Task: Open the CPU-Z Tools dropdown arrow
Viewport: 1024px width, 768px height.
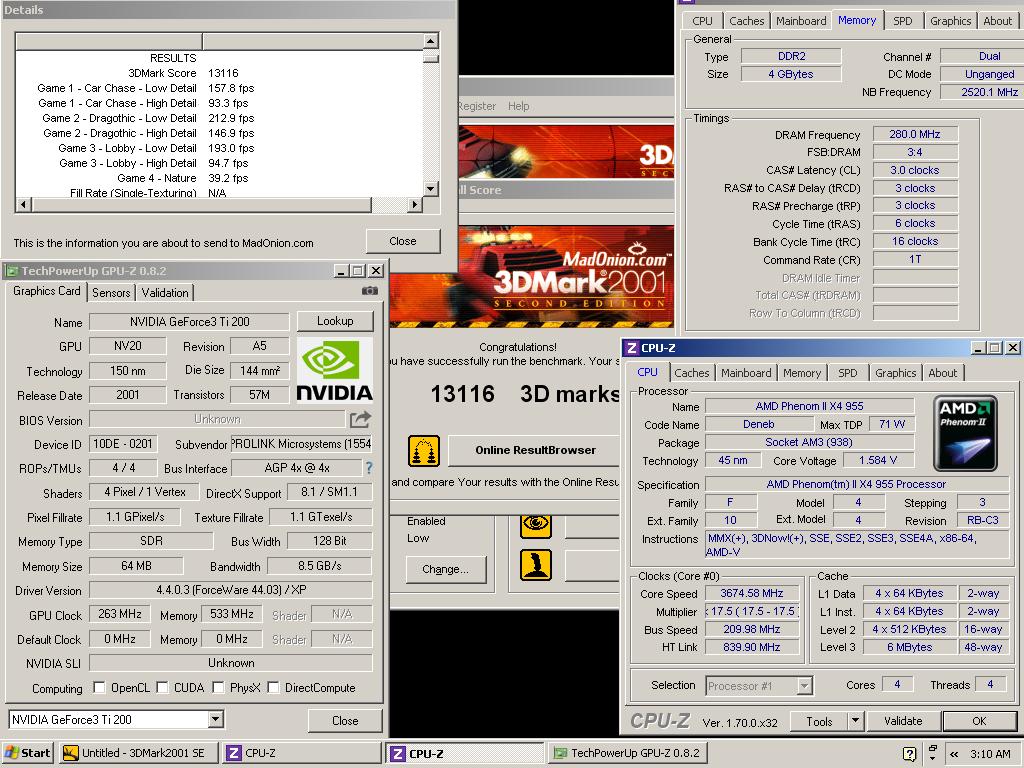Action: click(855, 721)
